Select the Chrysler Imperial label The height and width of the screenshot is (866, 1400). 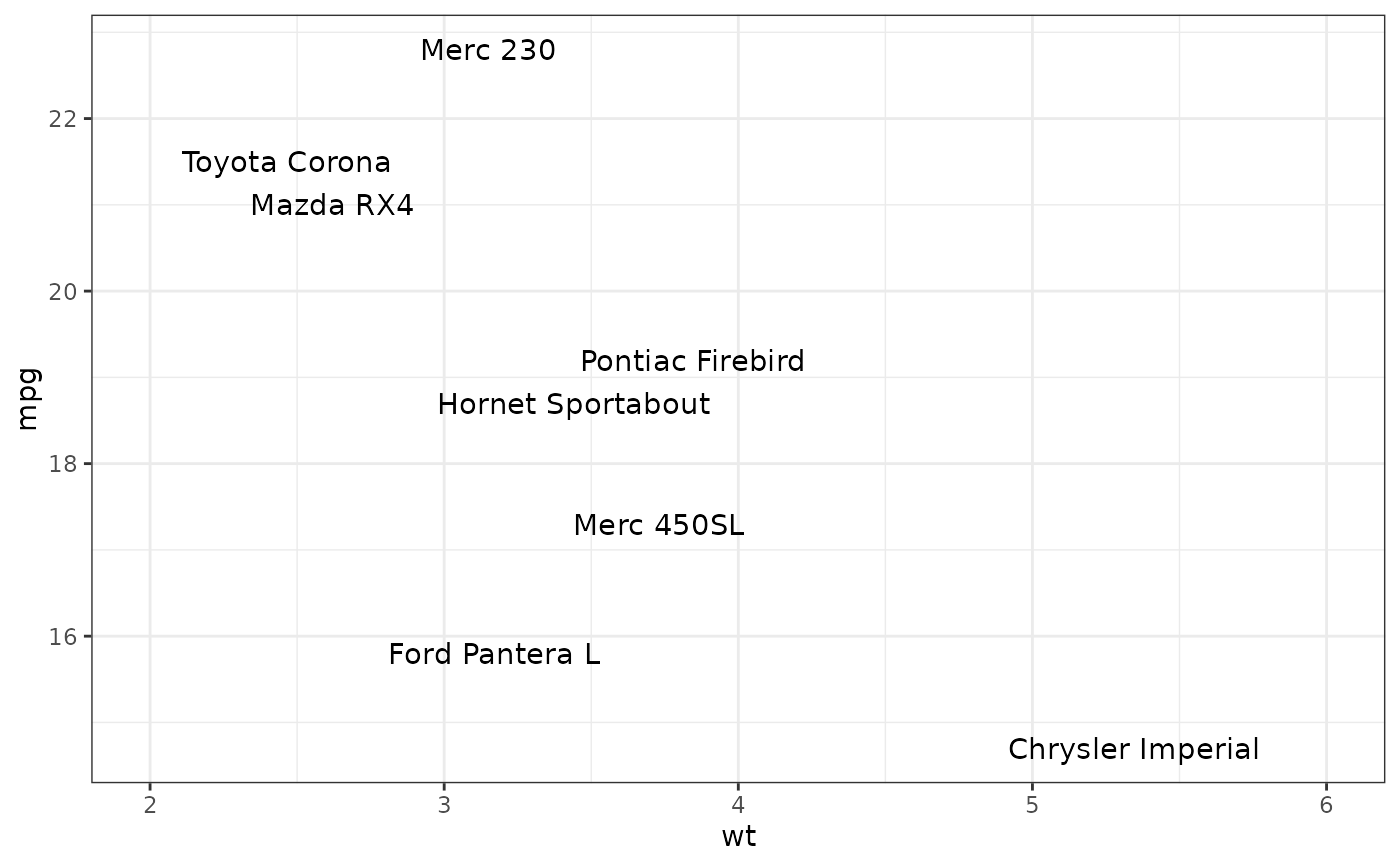coord(1134,749)
